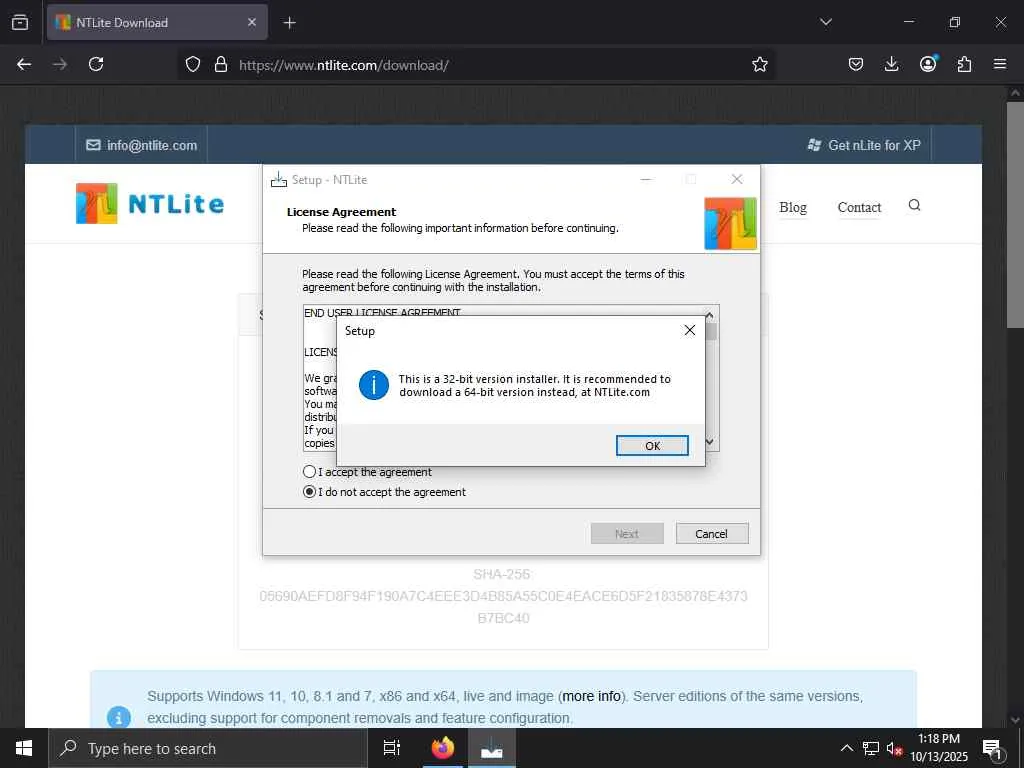Click the info@ntlite.com email link

click(x=142, y=145)
